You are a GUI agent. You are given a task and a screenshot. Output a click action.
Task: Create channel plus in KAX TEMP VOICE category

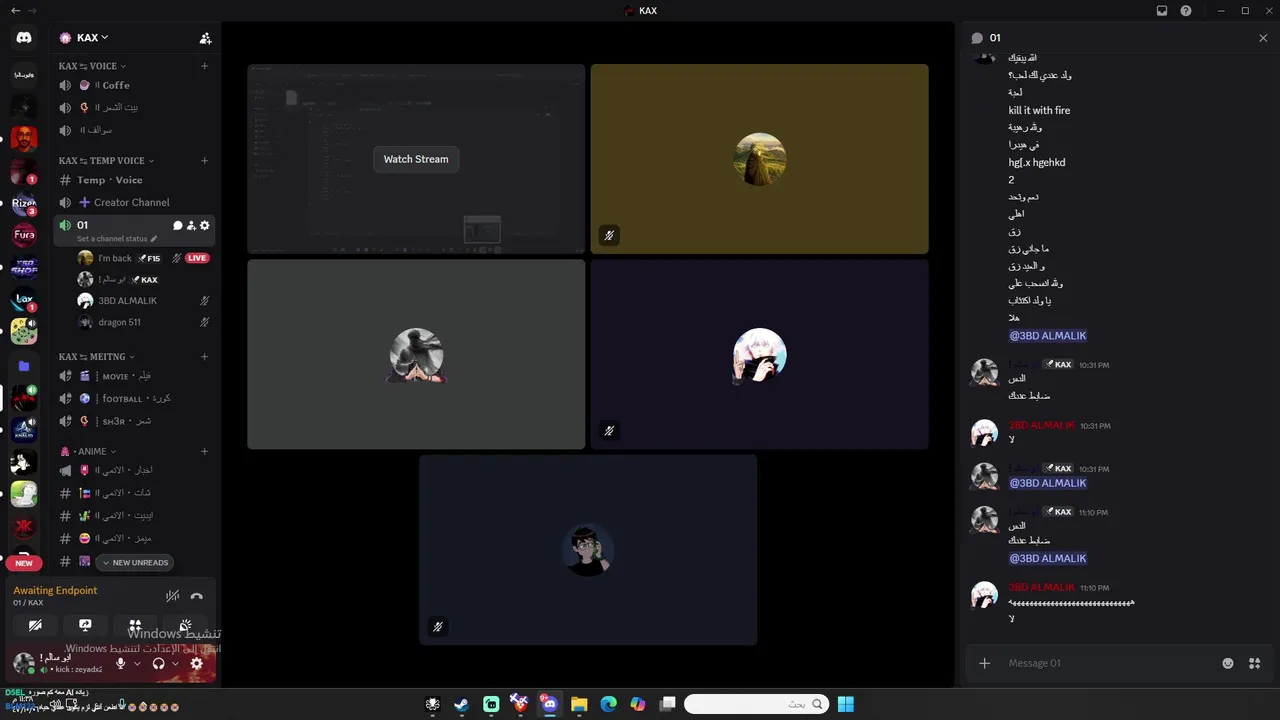[x=204, y=160]
